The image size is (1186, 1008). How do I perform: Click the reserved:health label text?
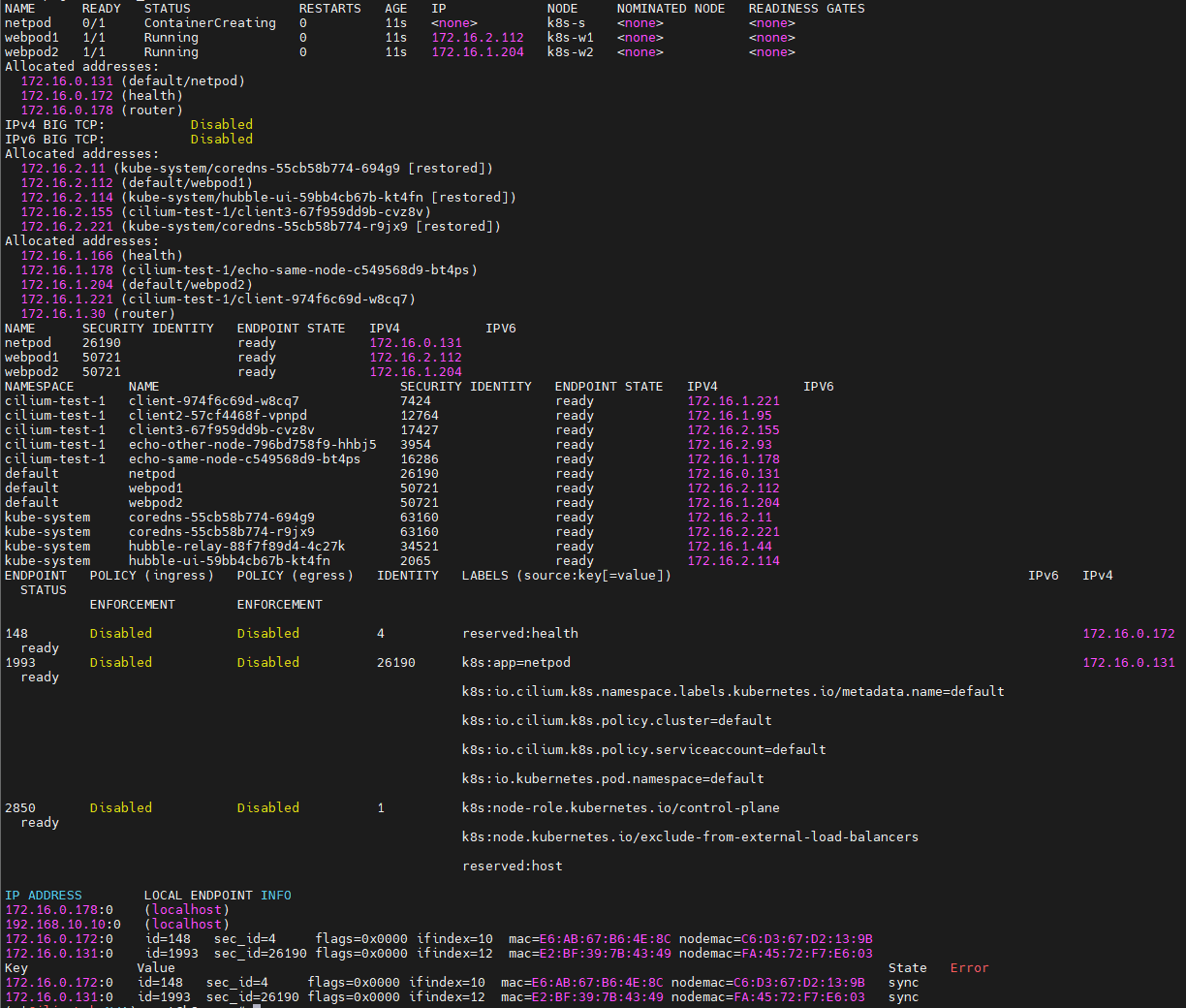tap(519, 634)
